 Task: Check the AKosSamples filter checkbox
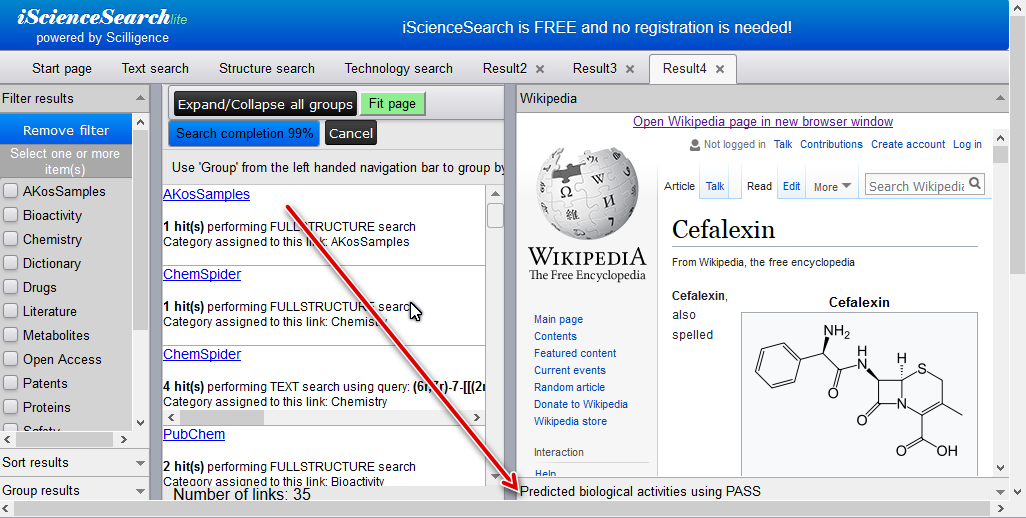(10, 191)
